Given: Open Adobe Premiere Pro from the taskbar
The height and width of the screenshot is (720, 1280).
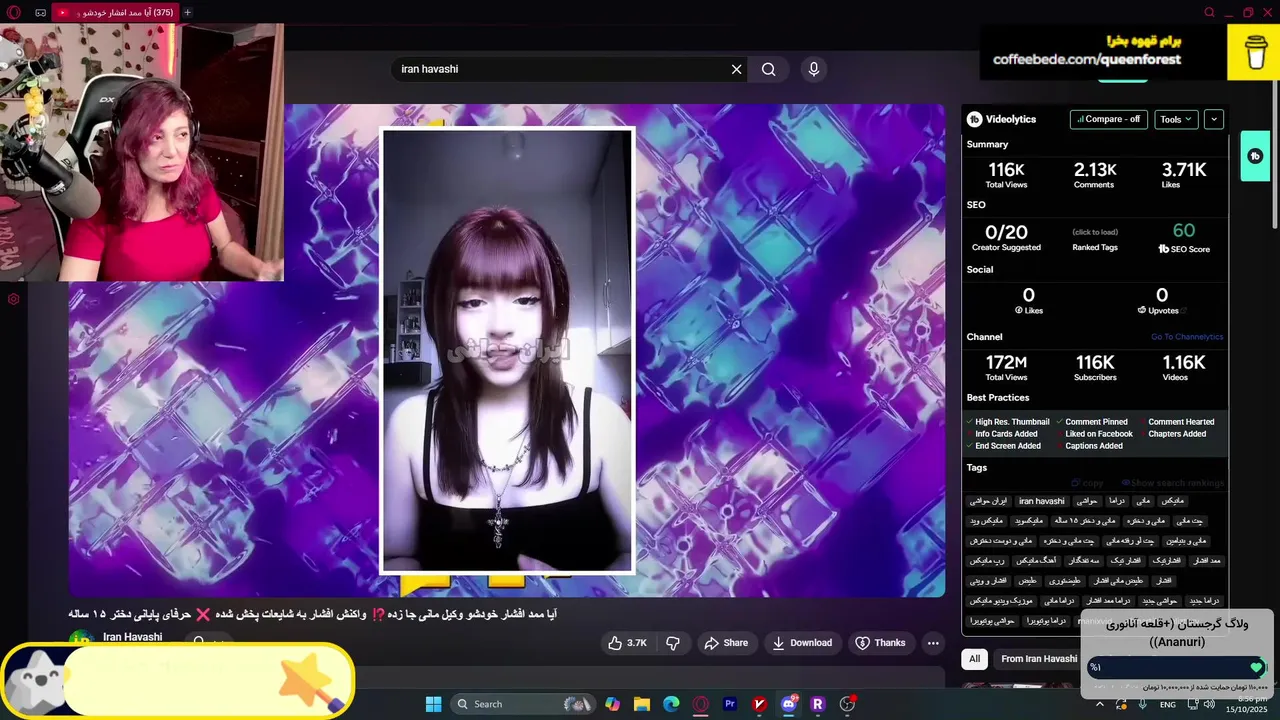Looking at the screenshot, I should tap(730, 704).
